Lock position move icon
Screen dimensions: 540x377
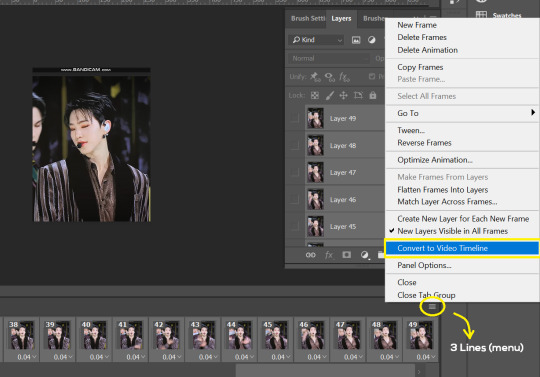coord(344,95)
